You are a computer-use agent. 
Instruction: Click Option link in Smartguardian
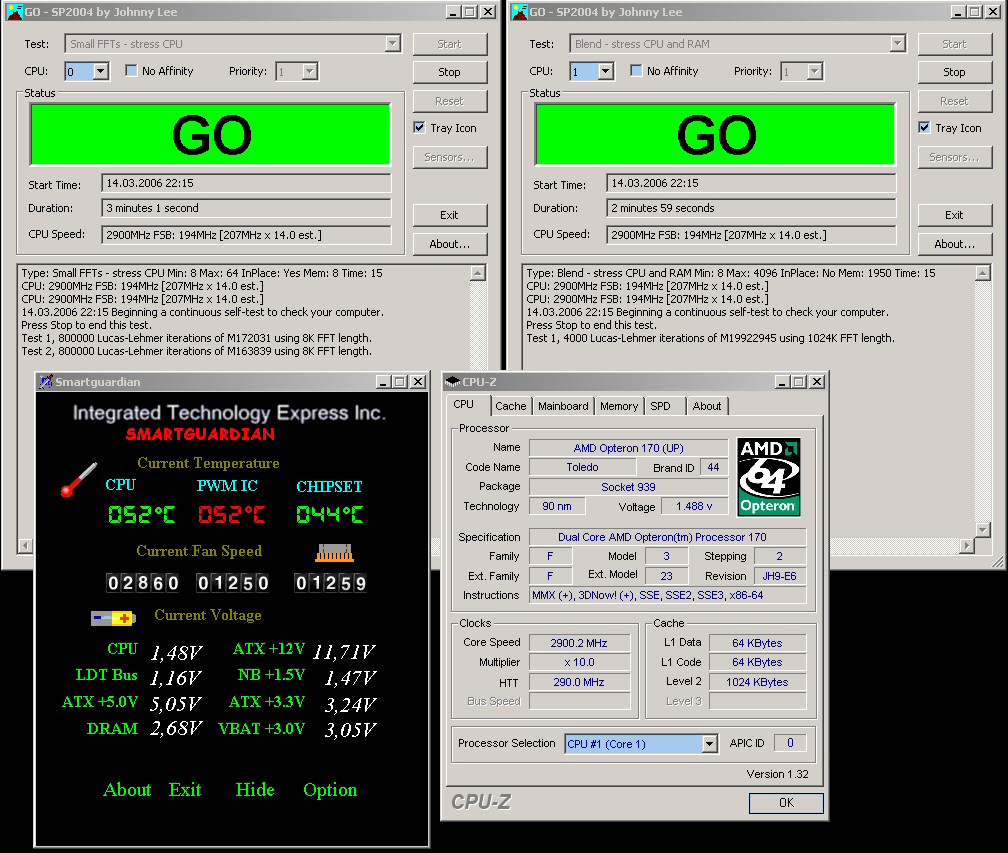(x=330, y=790)
